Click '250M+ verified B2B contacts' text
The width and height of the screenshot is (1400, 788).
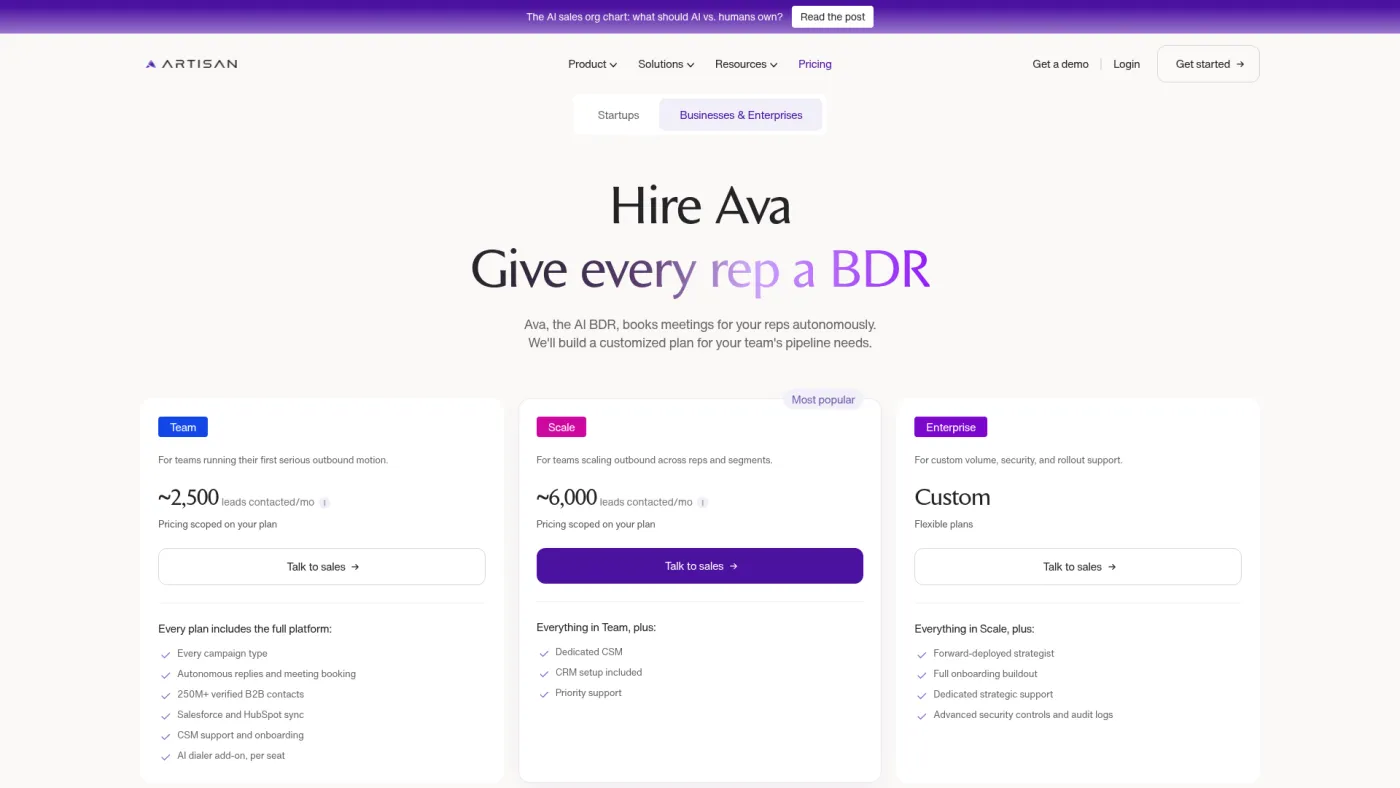point(240,694)
